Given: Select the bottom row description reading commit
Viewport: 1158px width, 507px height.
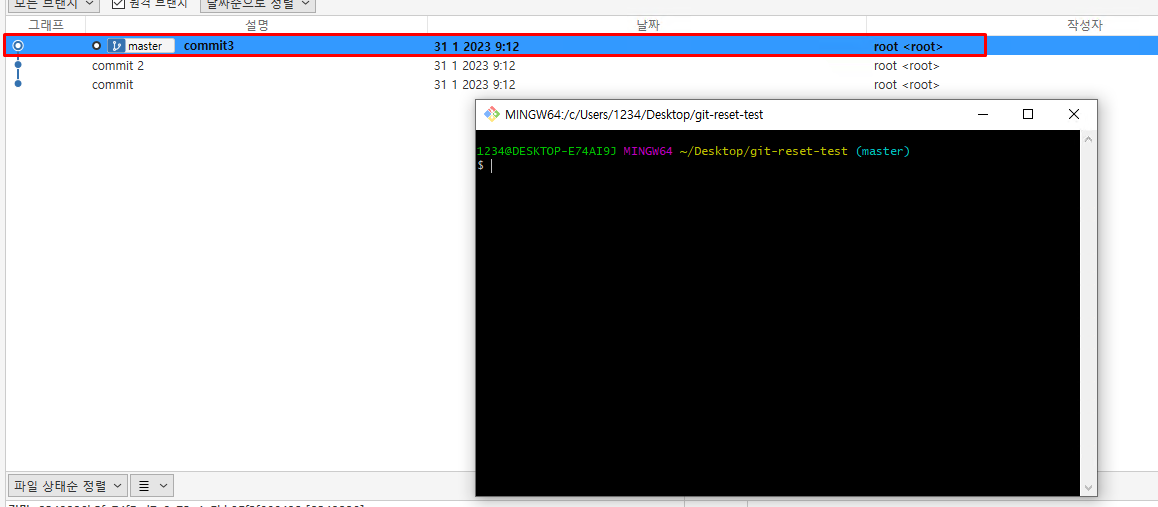Looking at the screenshot, I should [112, 84].
